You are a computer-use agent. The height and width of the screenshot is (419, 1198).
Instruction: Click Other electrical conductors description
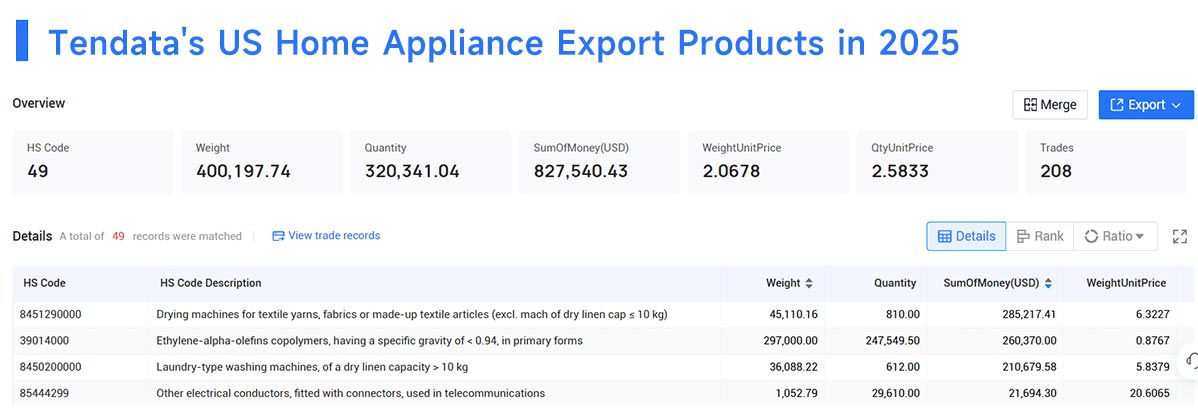350,393
